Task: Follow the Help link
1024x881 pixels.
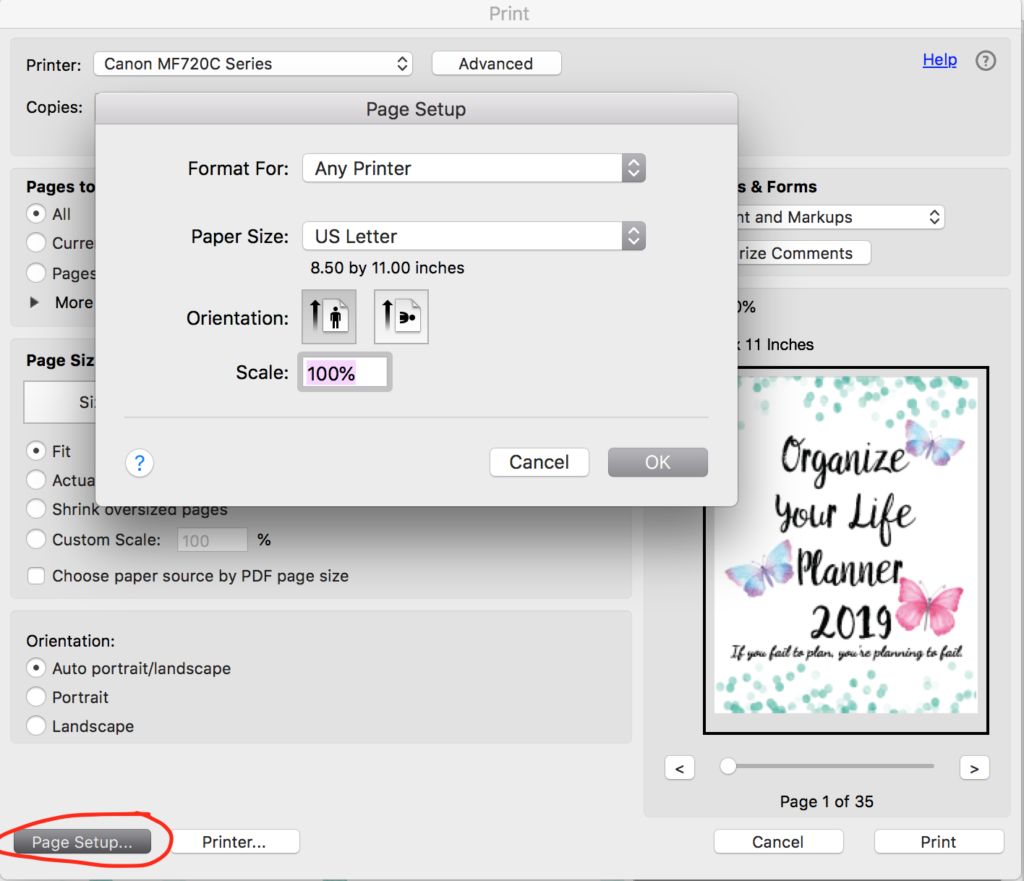Action: (939, 60)
